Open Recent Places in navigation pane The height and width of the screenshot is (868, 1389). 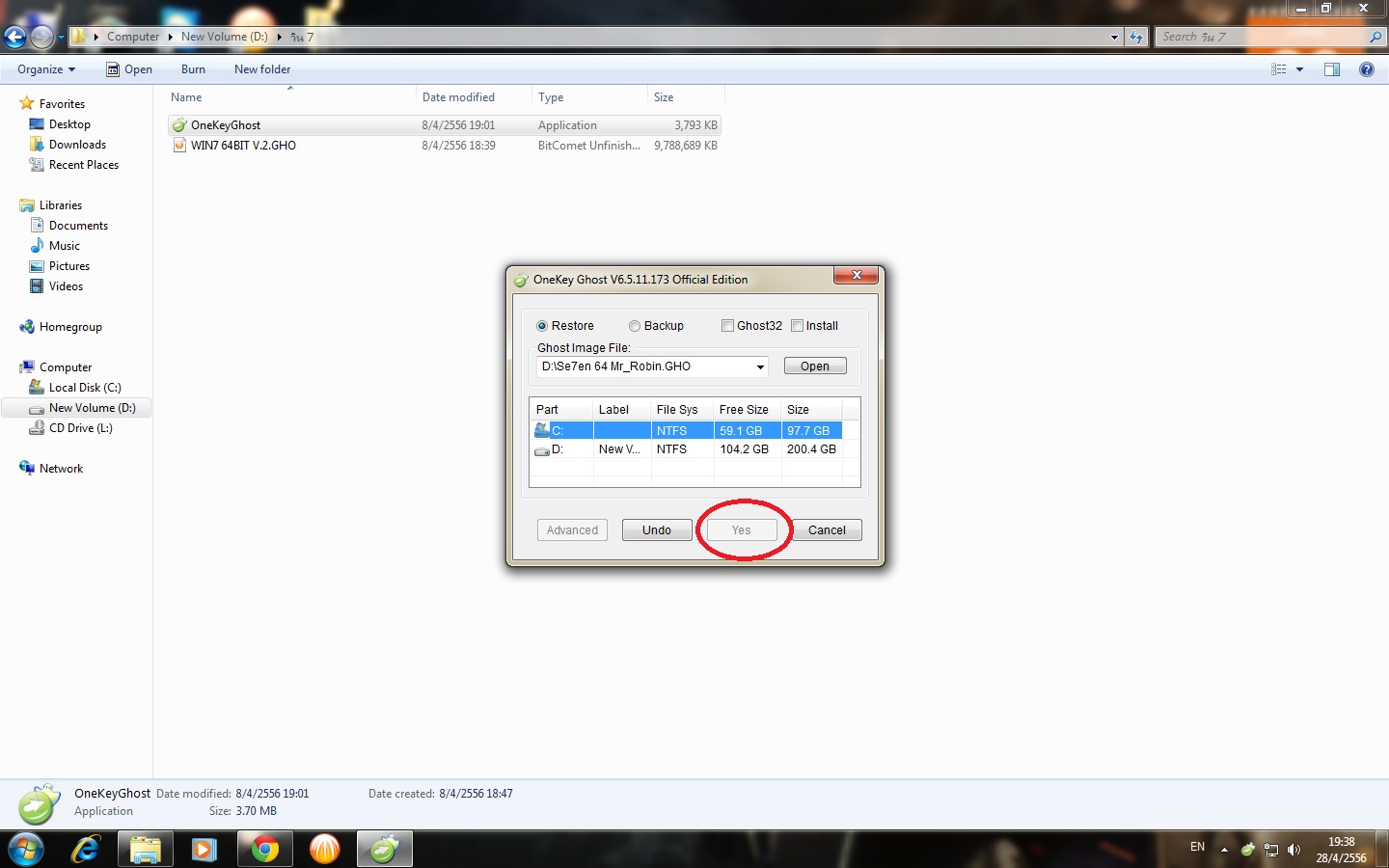coord(84,165)
